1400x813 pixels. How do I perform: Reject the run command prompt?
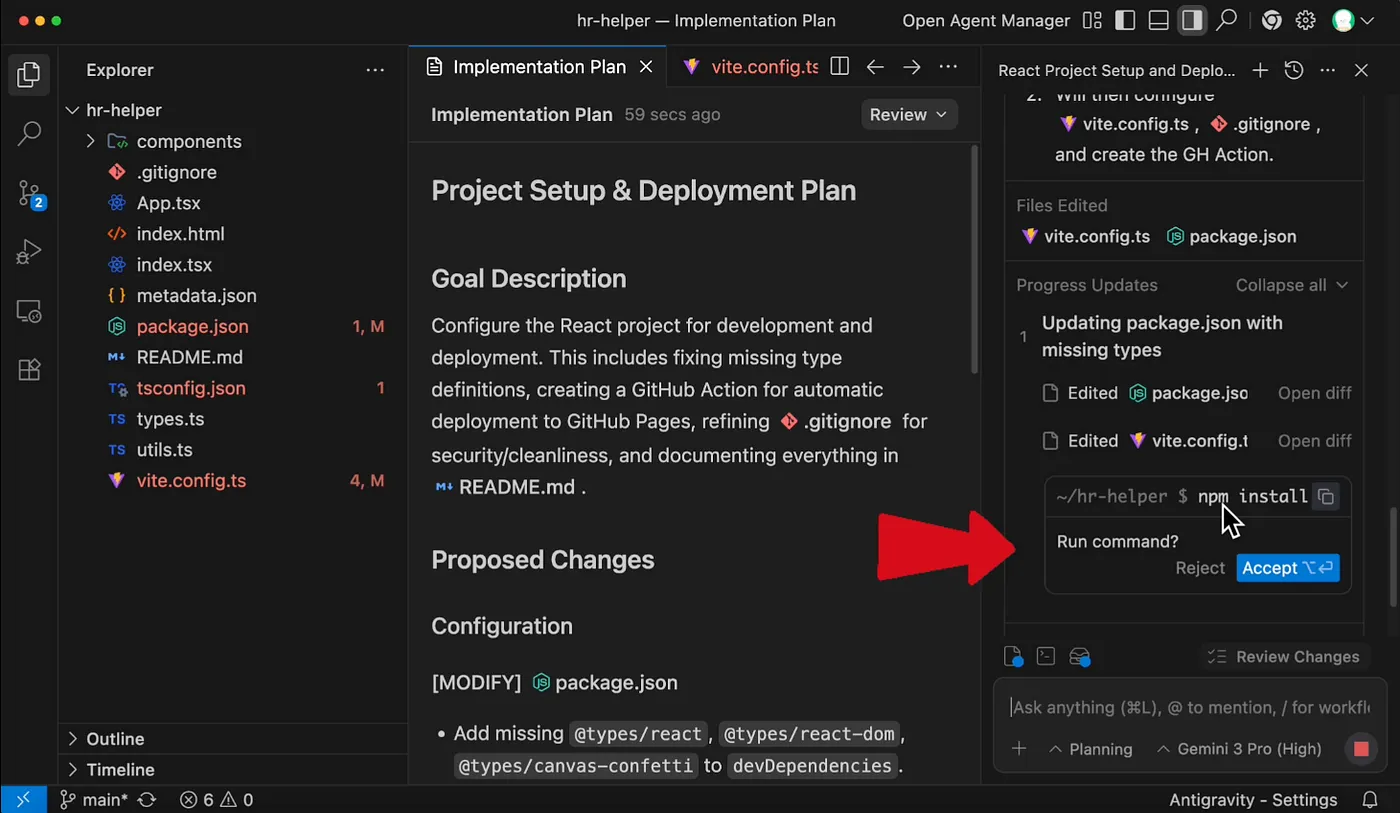1200,568
